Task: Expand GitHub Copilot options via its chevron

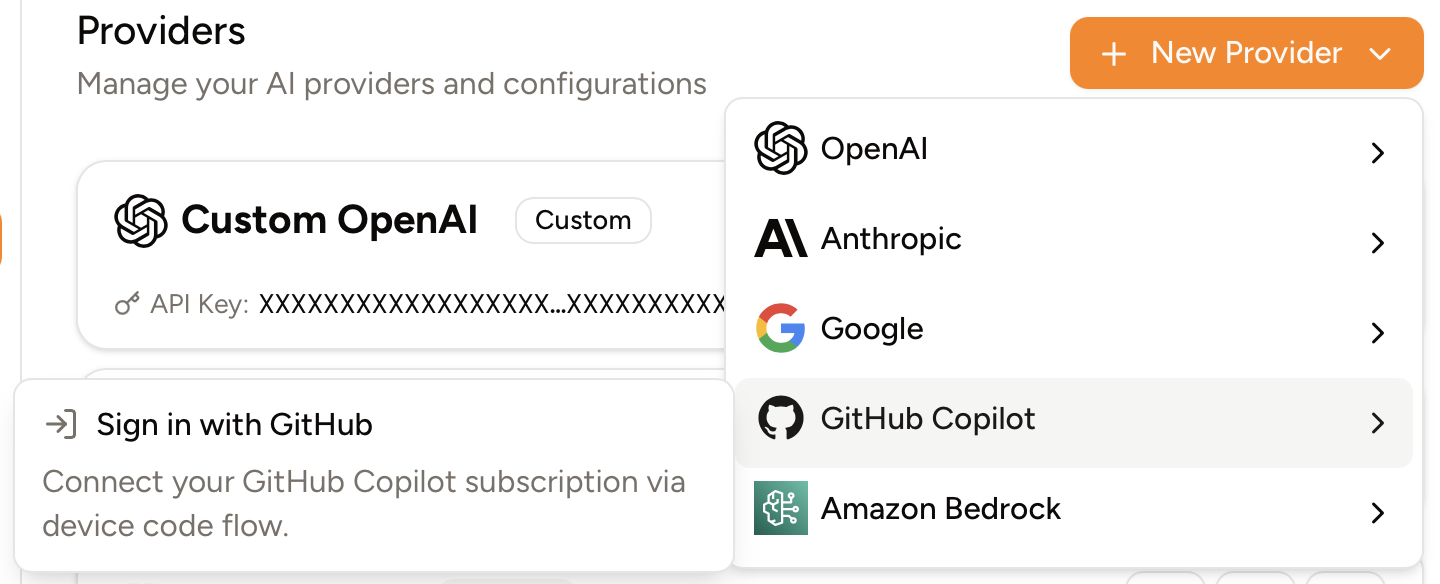Action: coord(1377,423)
